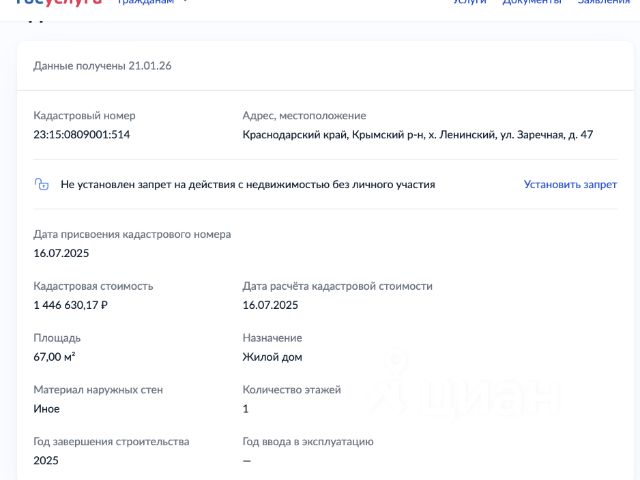
Task: Click the Жилой дом purpose value
Action: pos(272,357)
